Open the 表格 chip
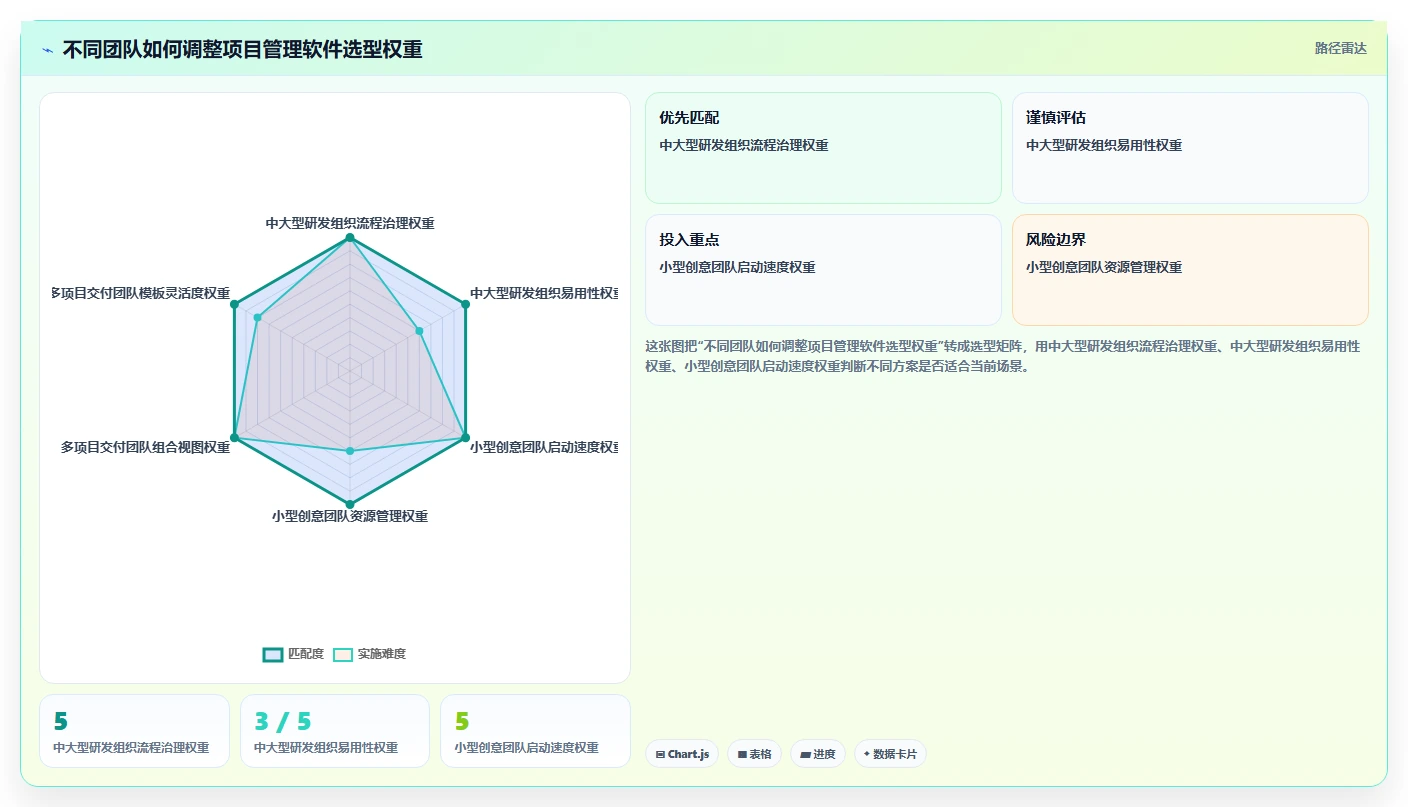The width and height of the screenshot is (1408, 807). 754,754
